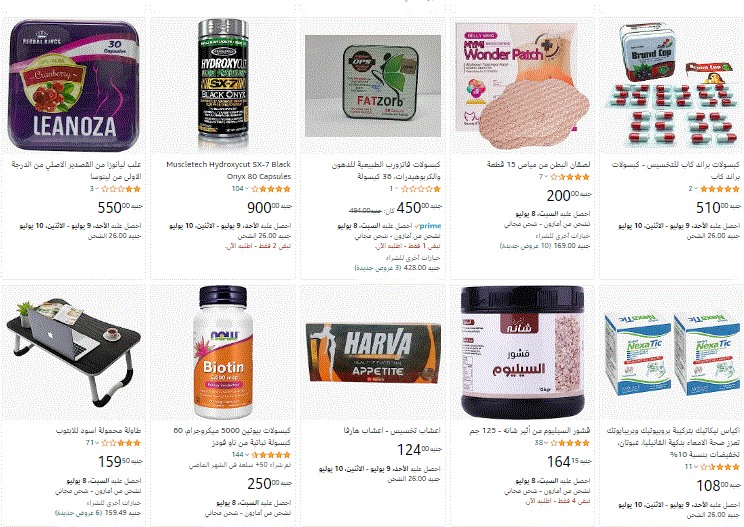Open the Leanoza capsules product image
This screenshot has height=527, width=744.
coord(74,85)
